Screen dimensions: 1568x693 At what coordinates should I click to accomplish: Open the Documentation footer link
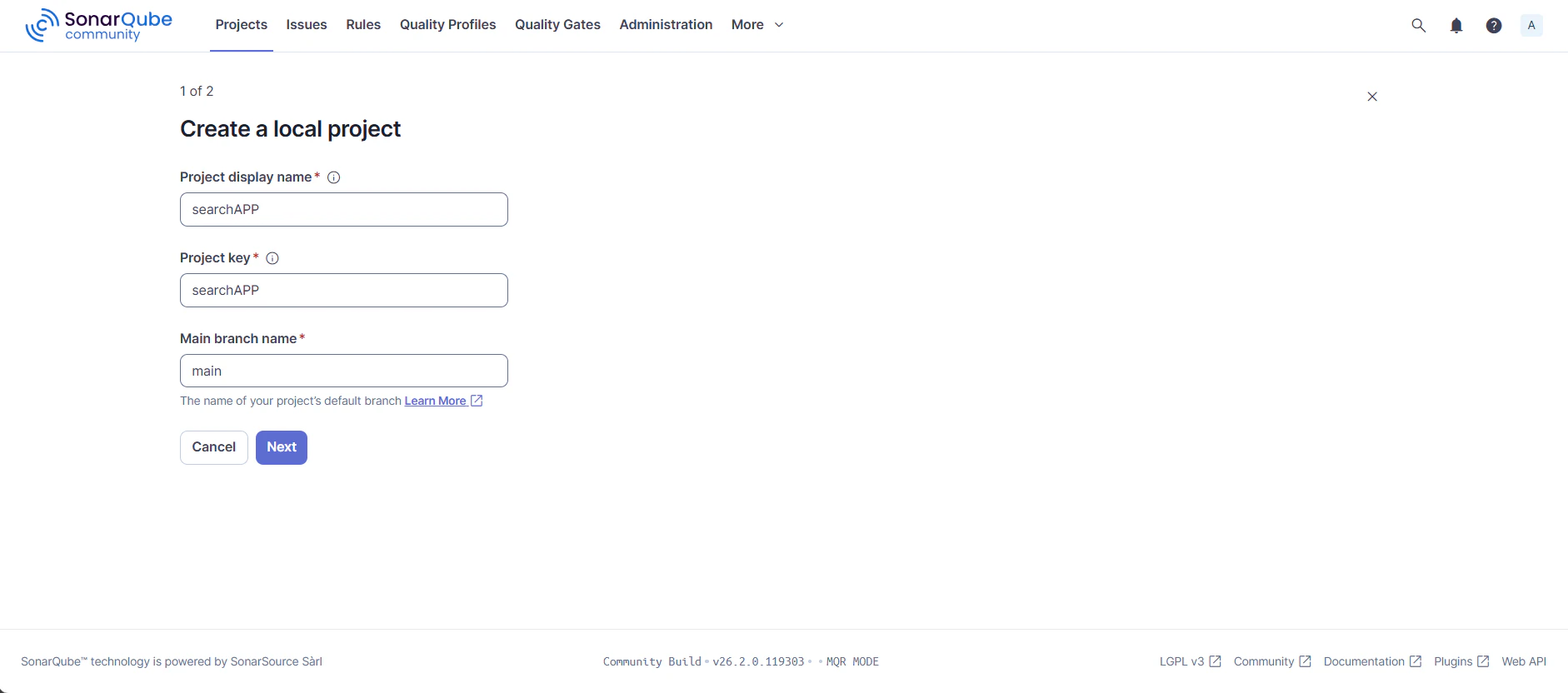1372,661
